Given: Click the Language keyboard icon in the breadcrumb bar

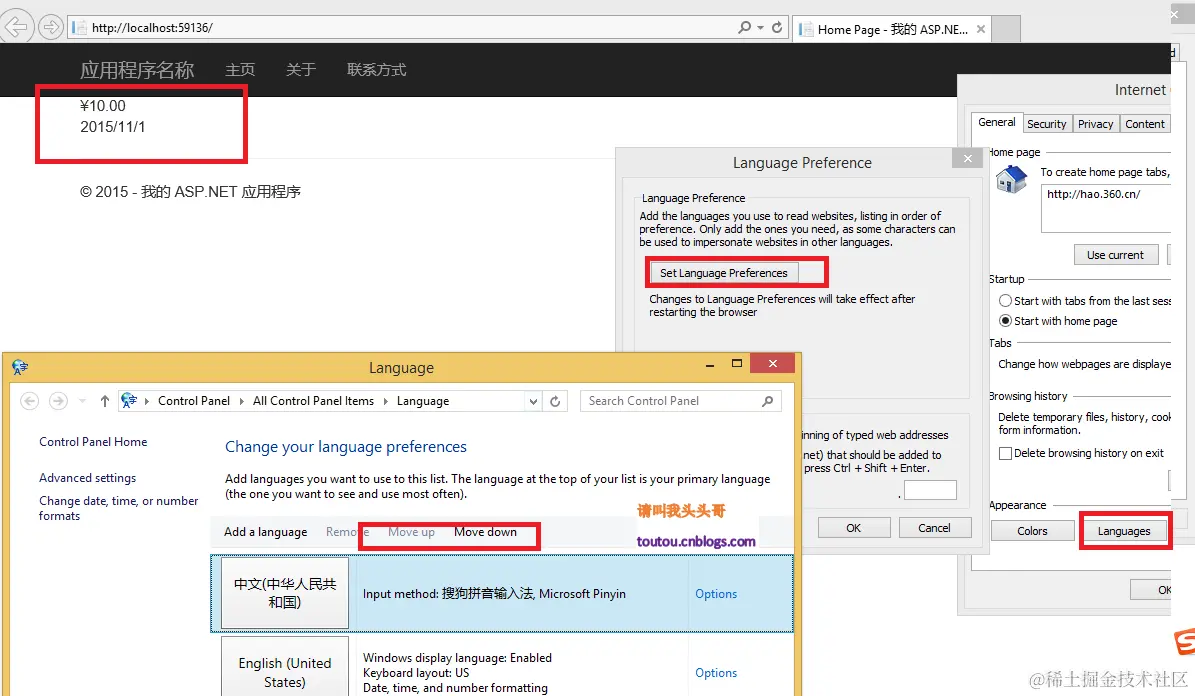Looking at the screenshot, I should (x=128, y=400).
